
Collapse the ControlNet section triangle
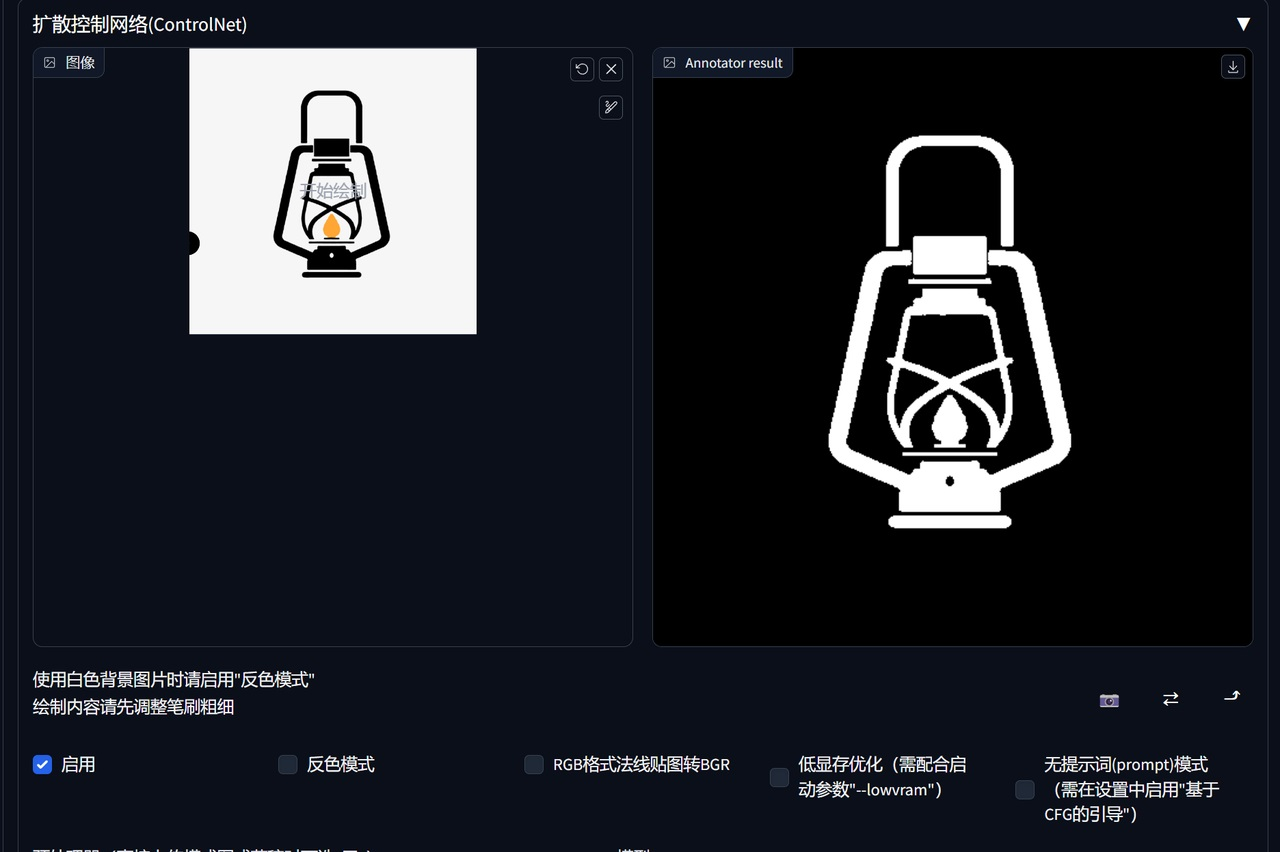[x=1243, y=24]
